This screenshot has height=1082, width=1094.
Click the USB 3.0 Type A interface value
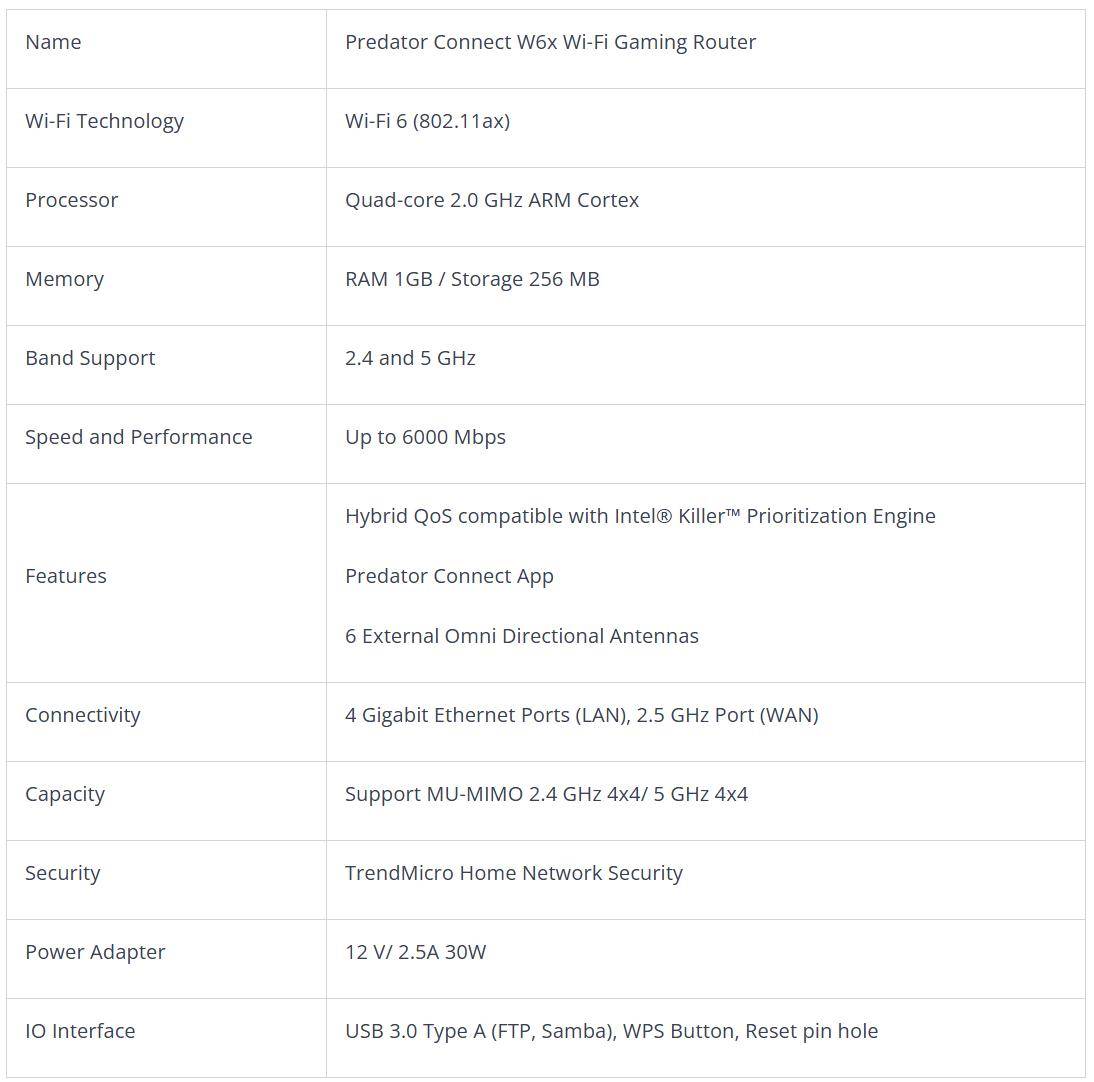point(611,1031)
